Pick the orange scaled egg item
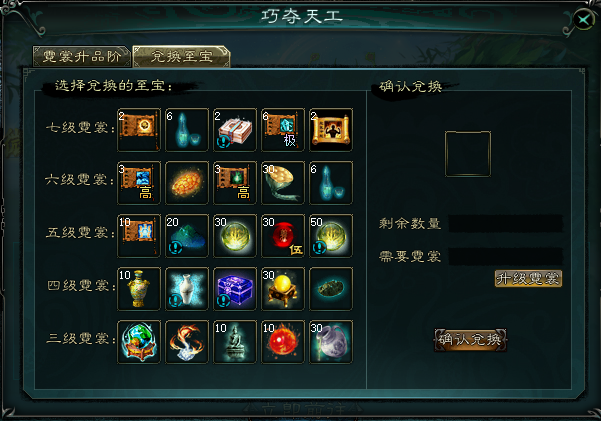 [x=187, y=183]
